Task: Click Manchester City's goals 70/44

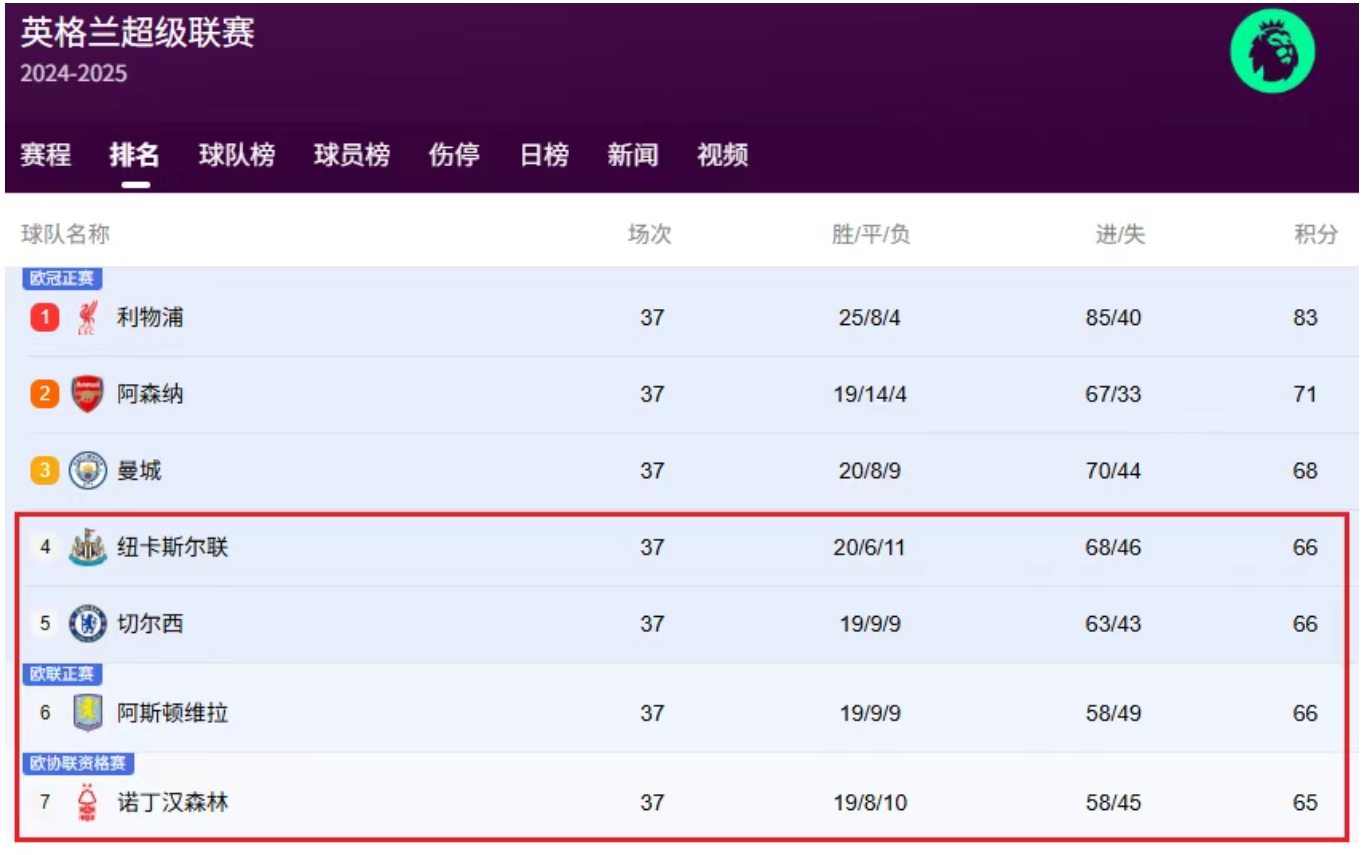Action: pyautogui.click(x=1113, y=470)
